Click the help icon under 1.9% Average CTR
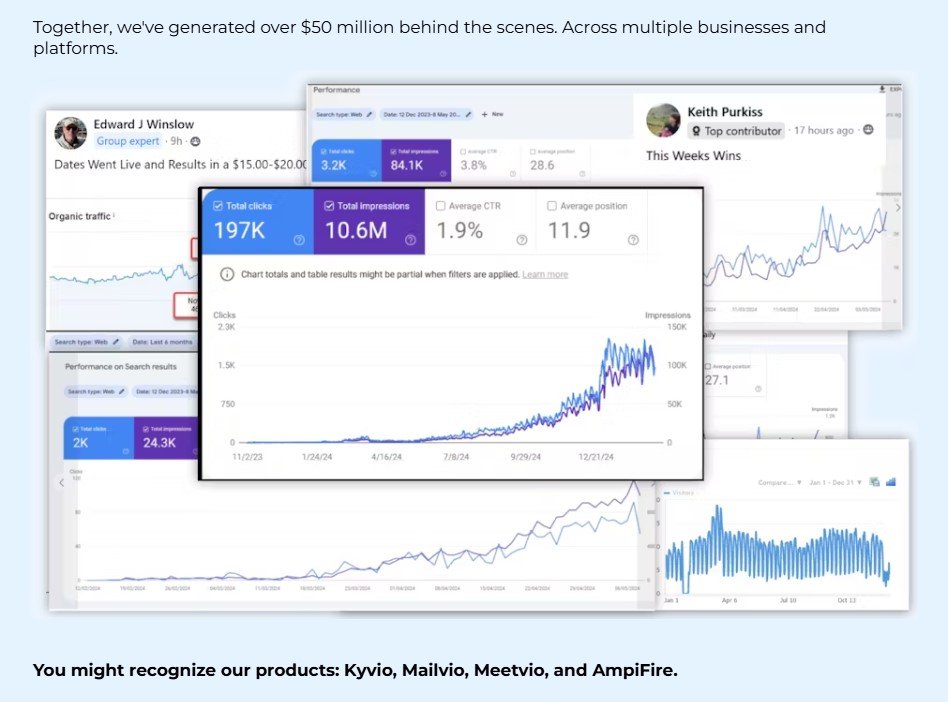This screenshot has height=702, width=948. pyautogui.click(x=521, y=240)
